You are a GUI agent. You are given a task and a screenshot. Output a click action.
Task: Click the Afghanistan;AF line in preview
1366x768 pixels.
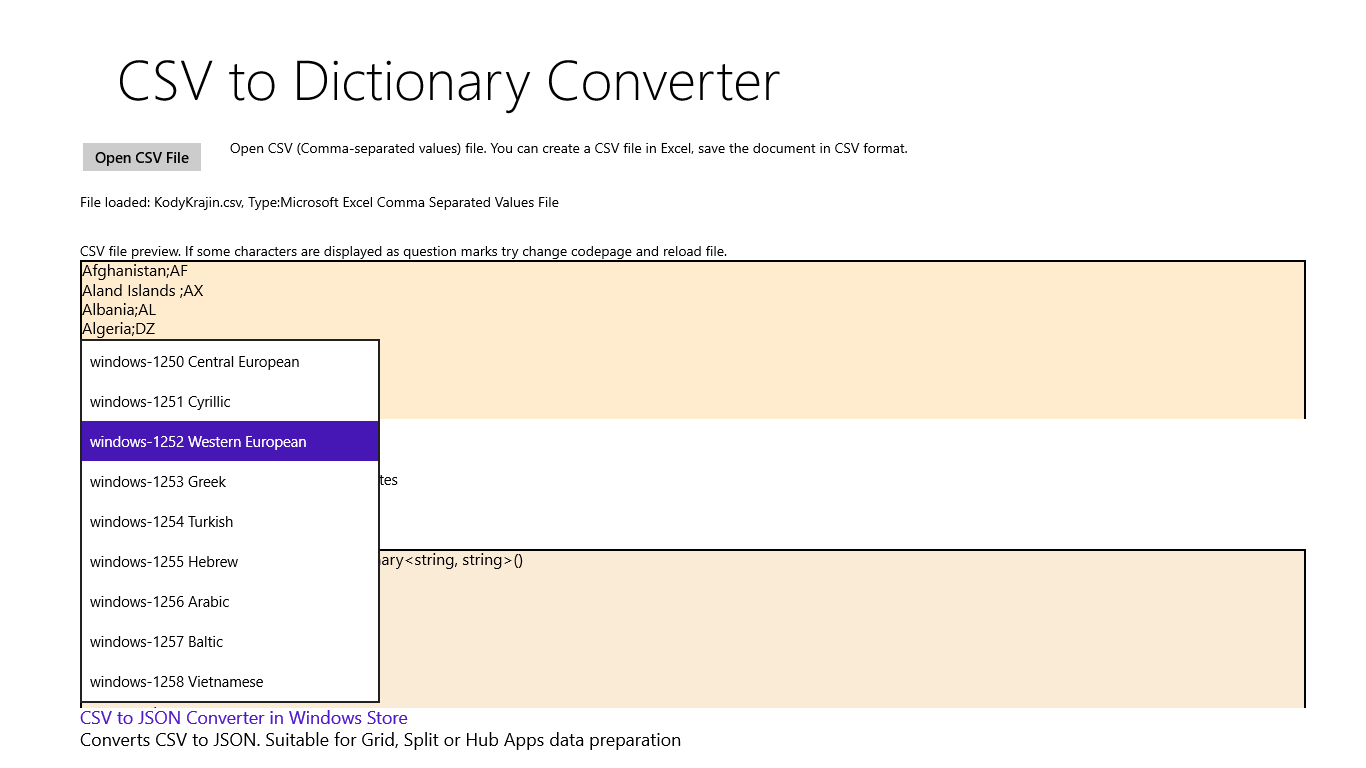[135, 271]
